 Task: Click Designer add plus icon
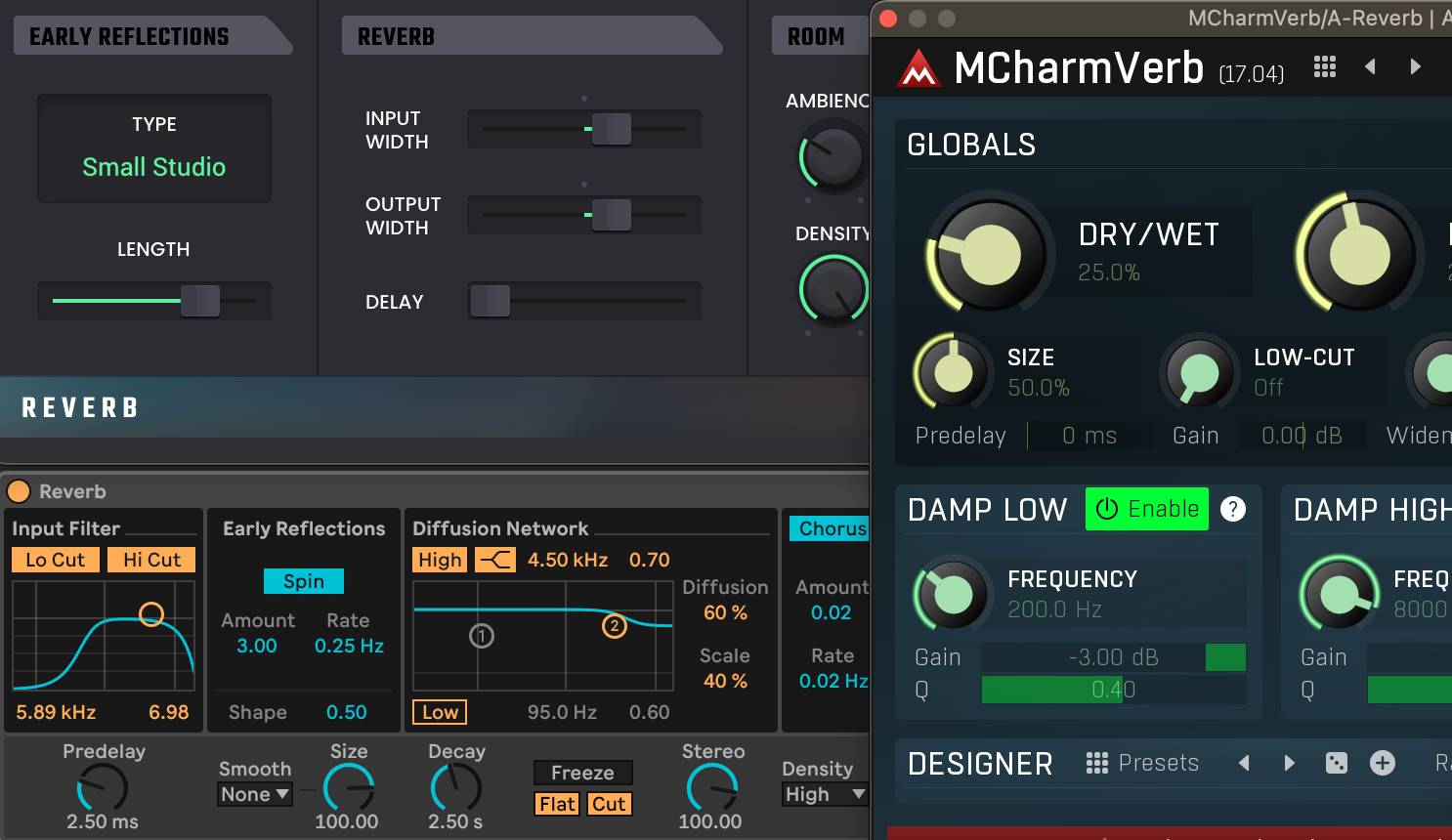(x=1382, y=763)
